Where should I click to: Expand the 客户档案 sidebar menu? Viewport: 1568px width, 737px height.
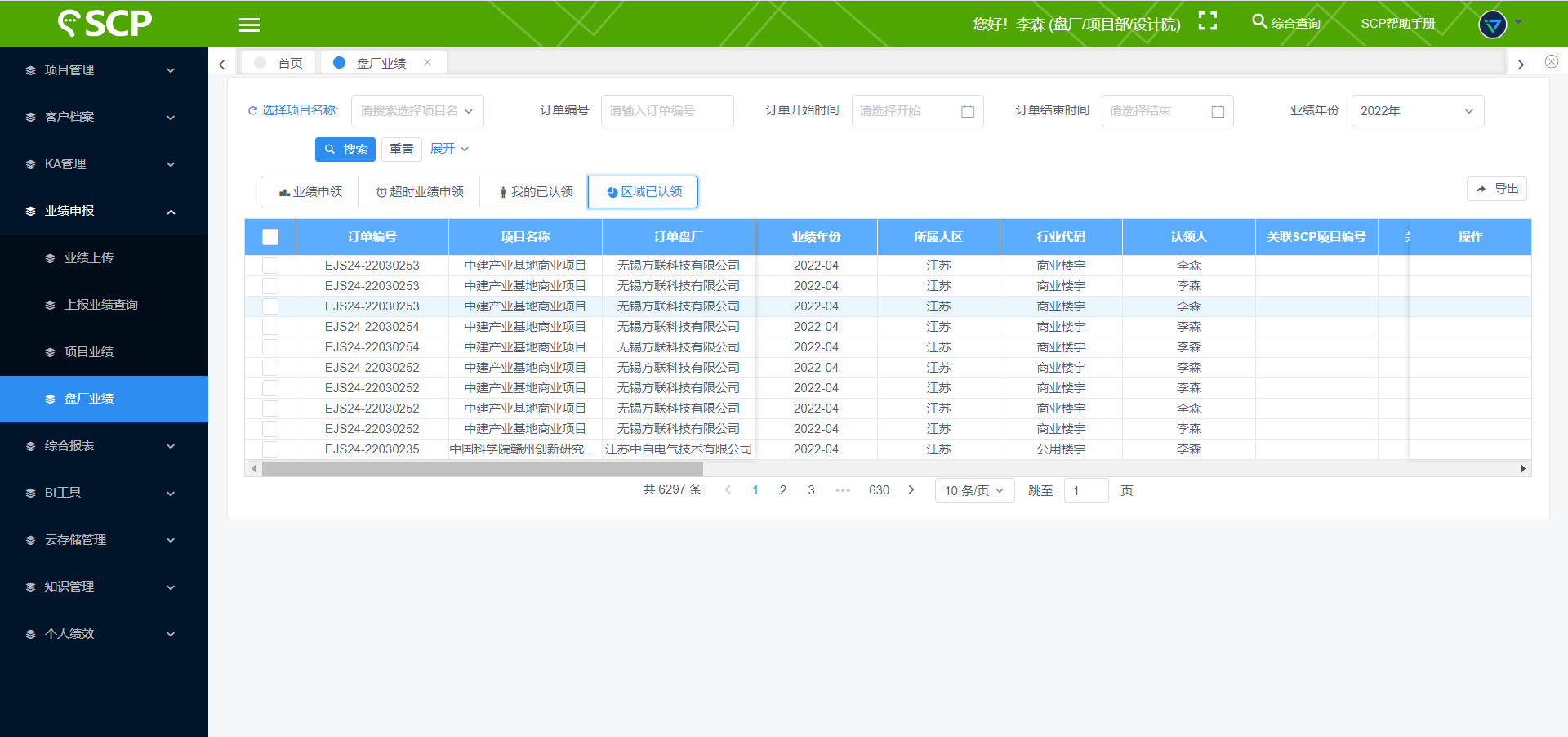[x=104, y=117]
